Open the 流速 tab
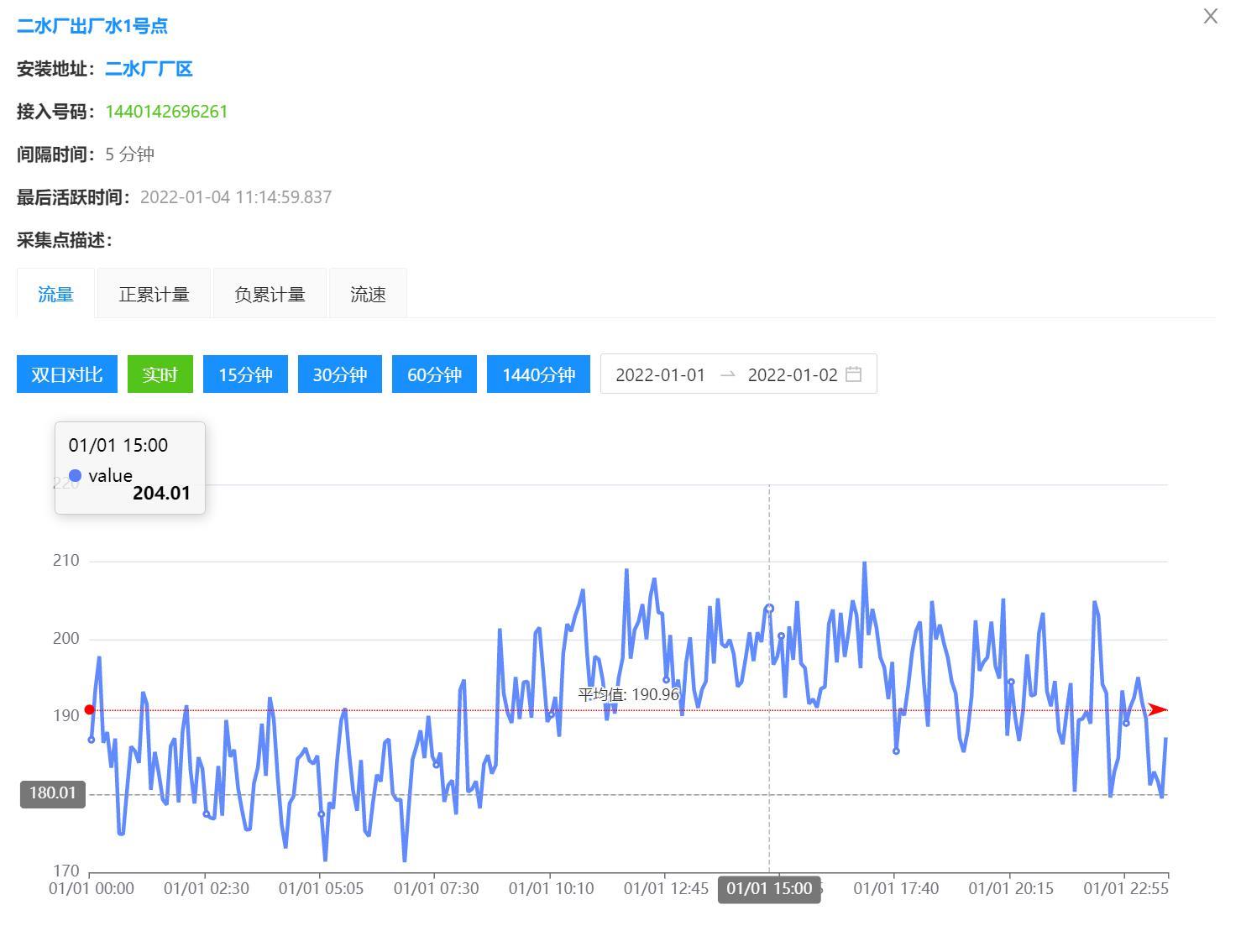The width and height of the screenshot is (1241, 952). pyautogui.click(x=368, y=295)
